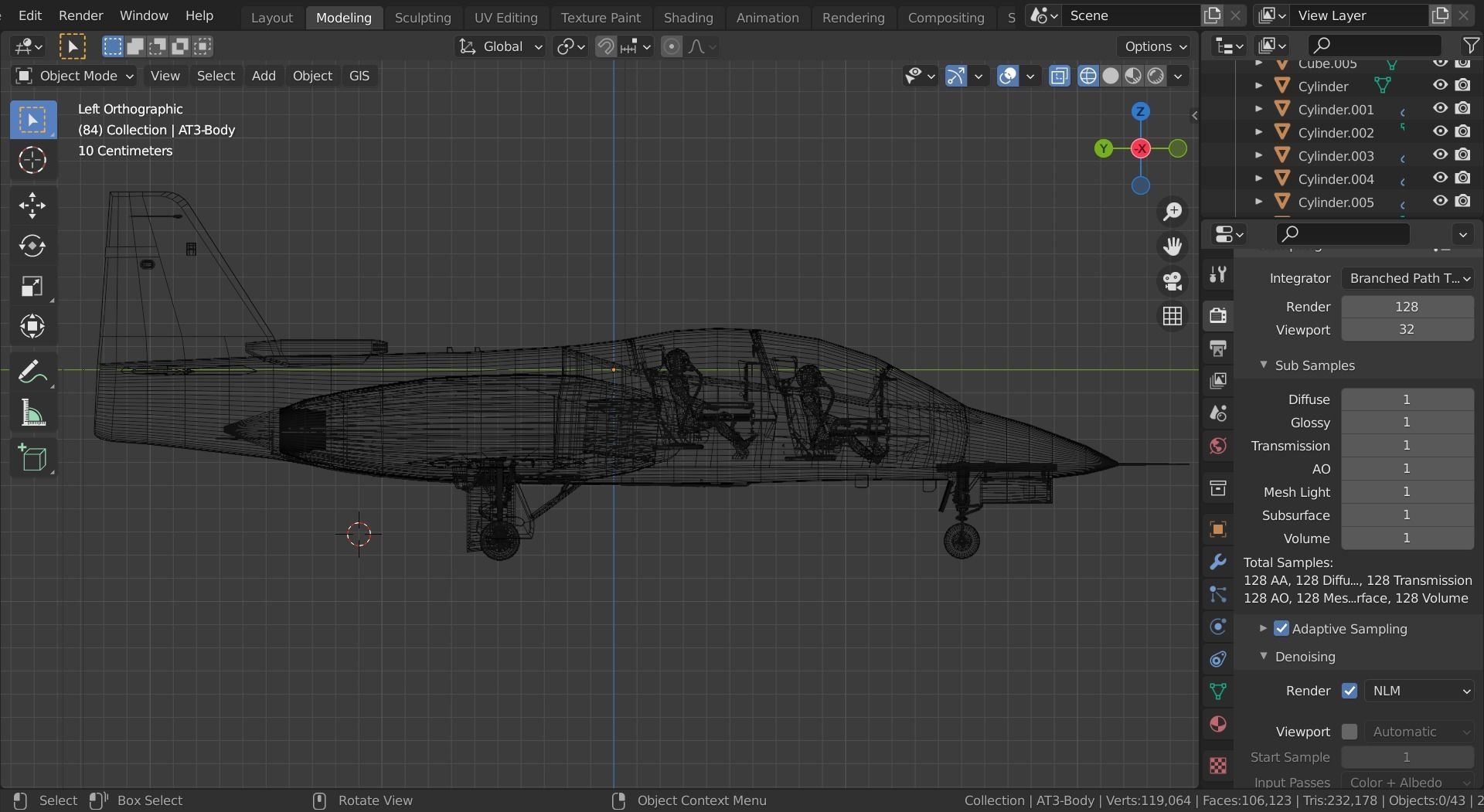Open the Window menu
This screenshot has width=1484, height=812.
click(144, 15)
